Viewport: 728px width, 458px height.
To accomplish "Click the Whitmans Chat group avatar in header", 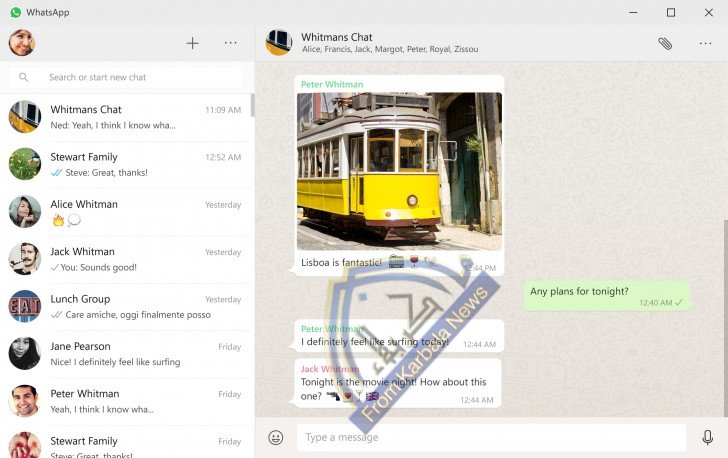I will click(278, 42).
